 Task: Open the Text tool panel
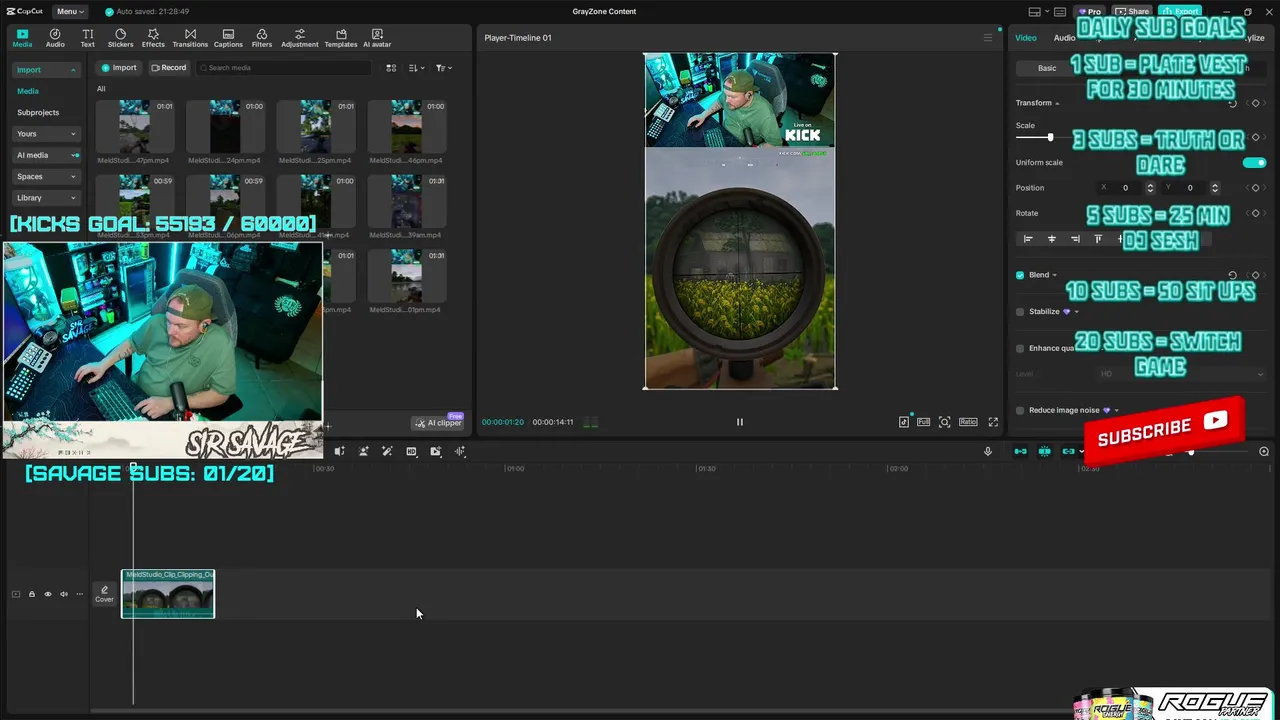click(88, 38)
